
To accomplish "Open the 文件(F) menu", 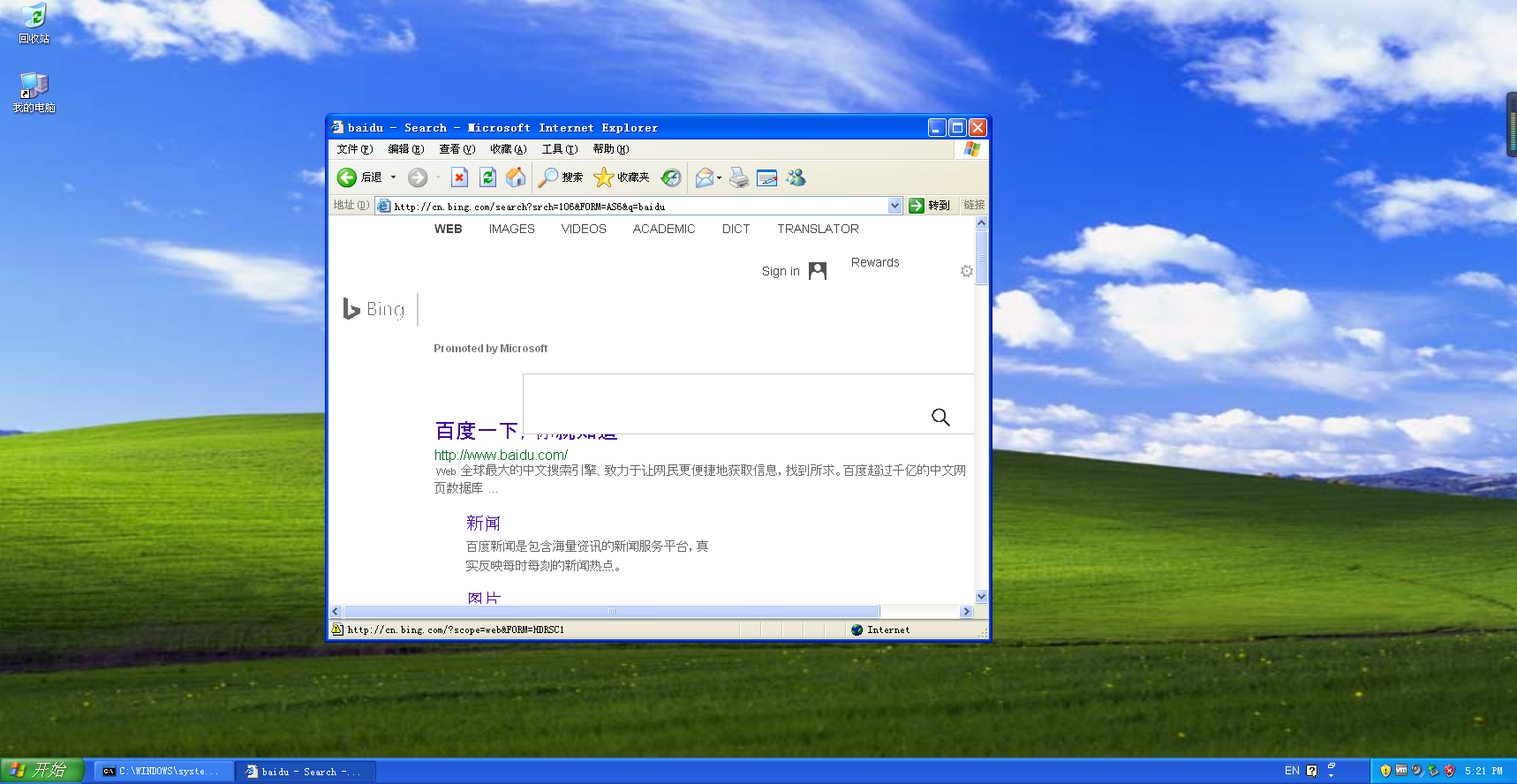I will (x=354, y=149).
